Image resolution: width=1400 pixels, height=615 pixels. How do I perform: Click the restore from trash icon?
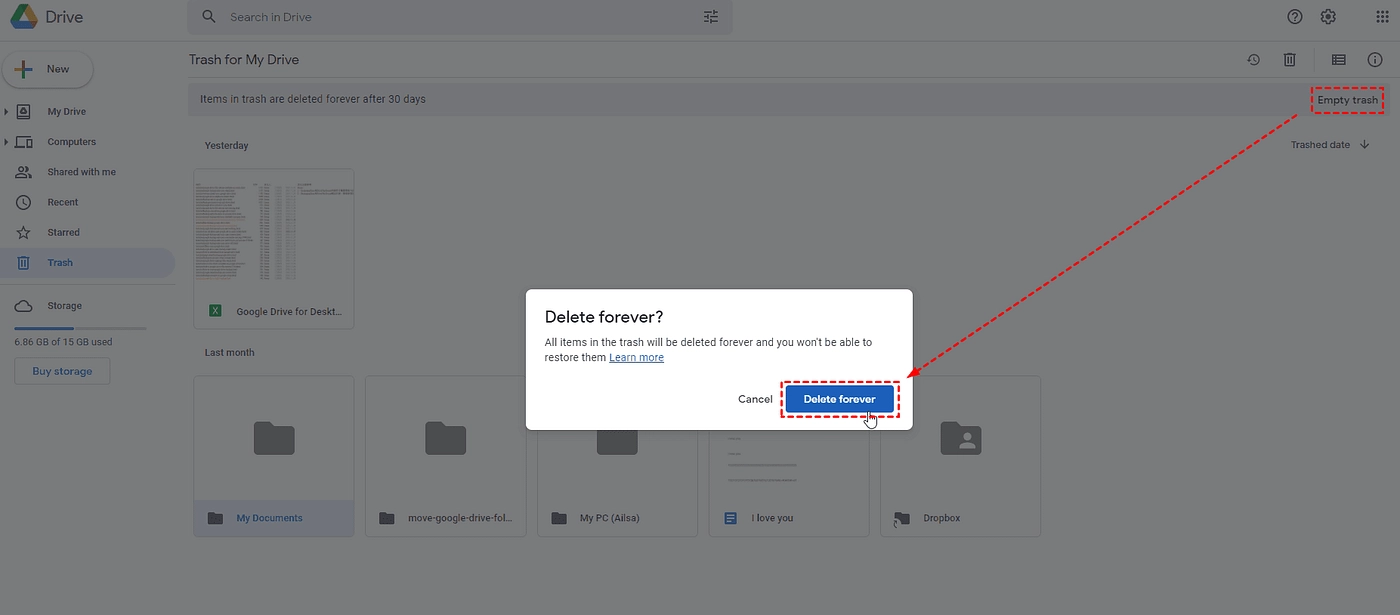point(1253,60)
